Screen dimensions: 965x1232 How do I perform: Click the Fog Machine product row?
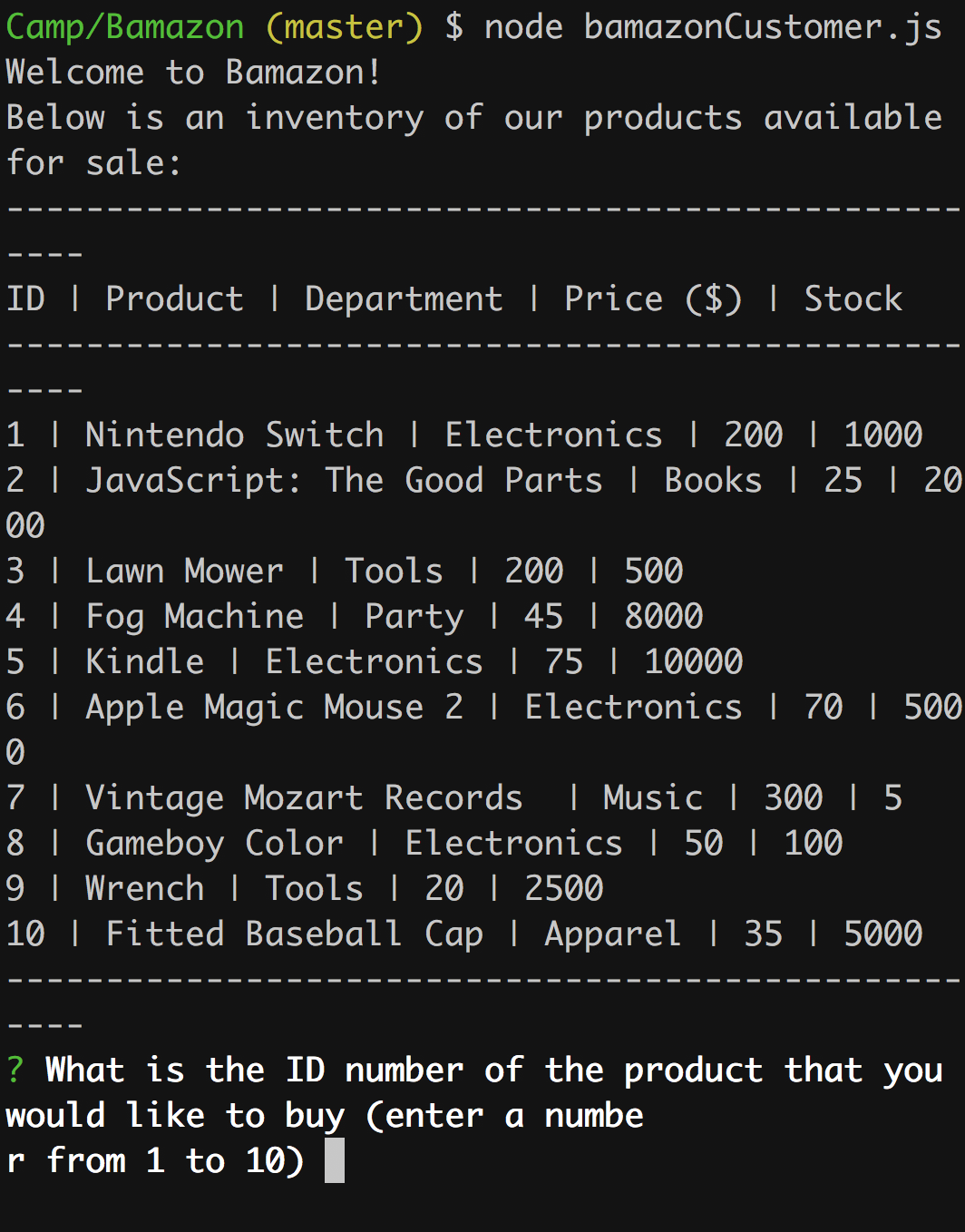(355, 616)
